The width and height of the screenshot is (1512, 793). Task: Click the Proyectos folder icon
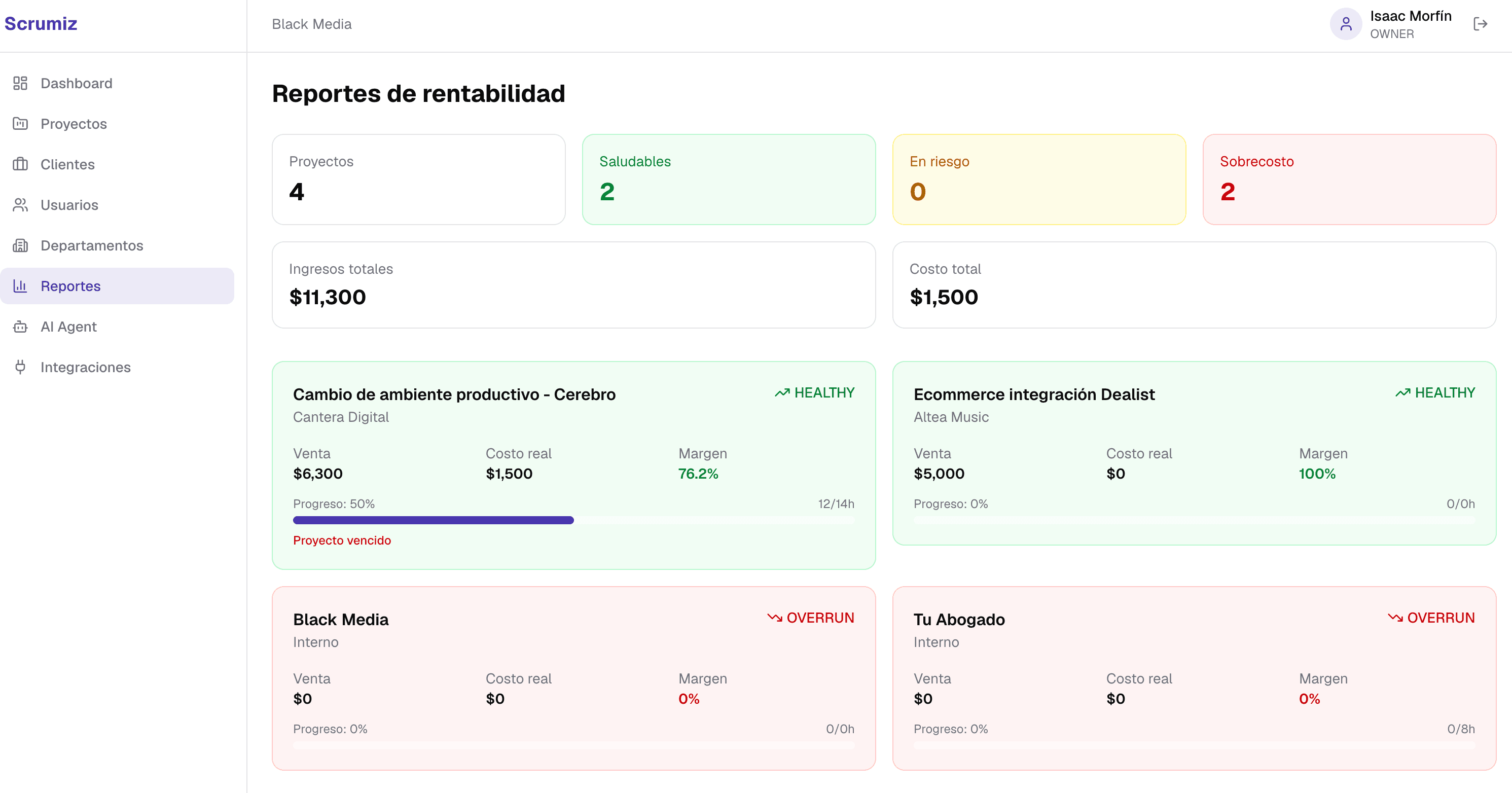(21, 124)
